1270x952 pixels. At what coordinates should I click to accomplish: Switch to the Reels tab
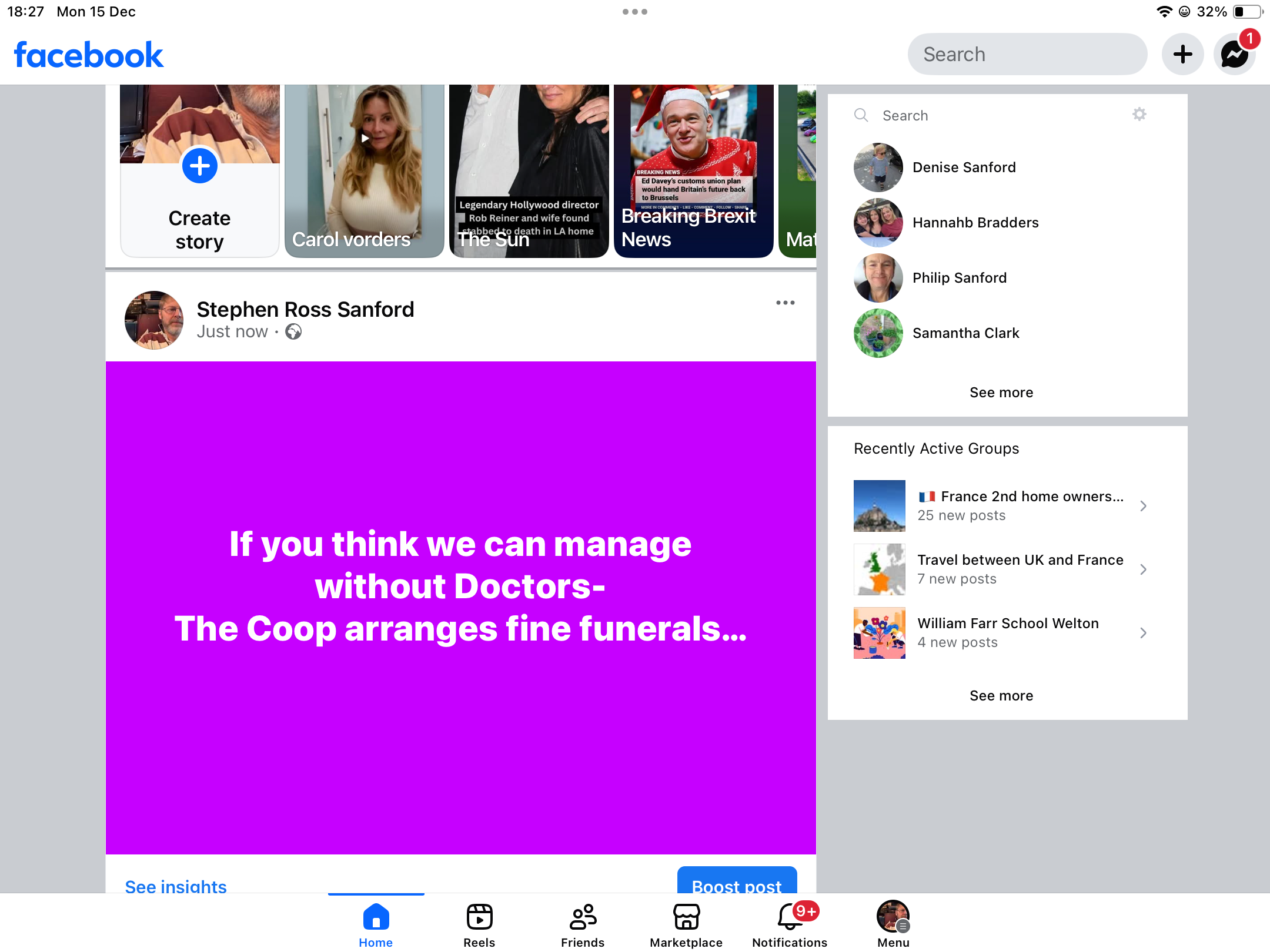[x=479, y=924]
